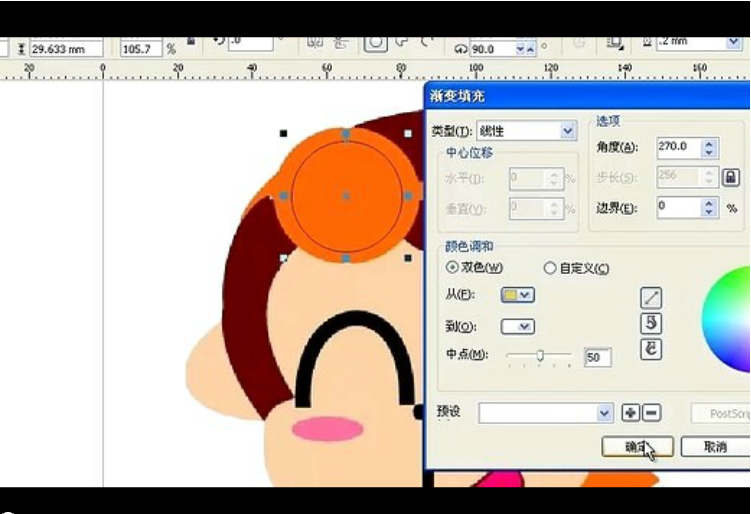Screen dimensions: 751x514
Task: Pick a color on the color wheel
Action: (726, 319)
